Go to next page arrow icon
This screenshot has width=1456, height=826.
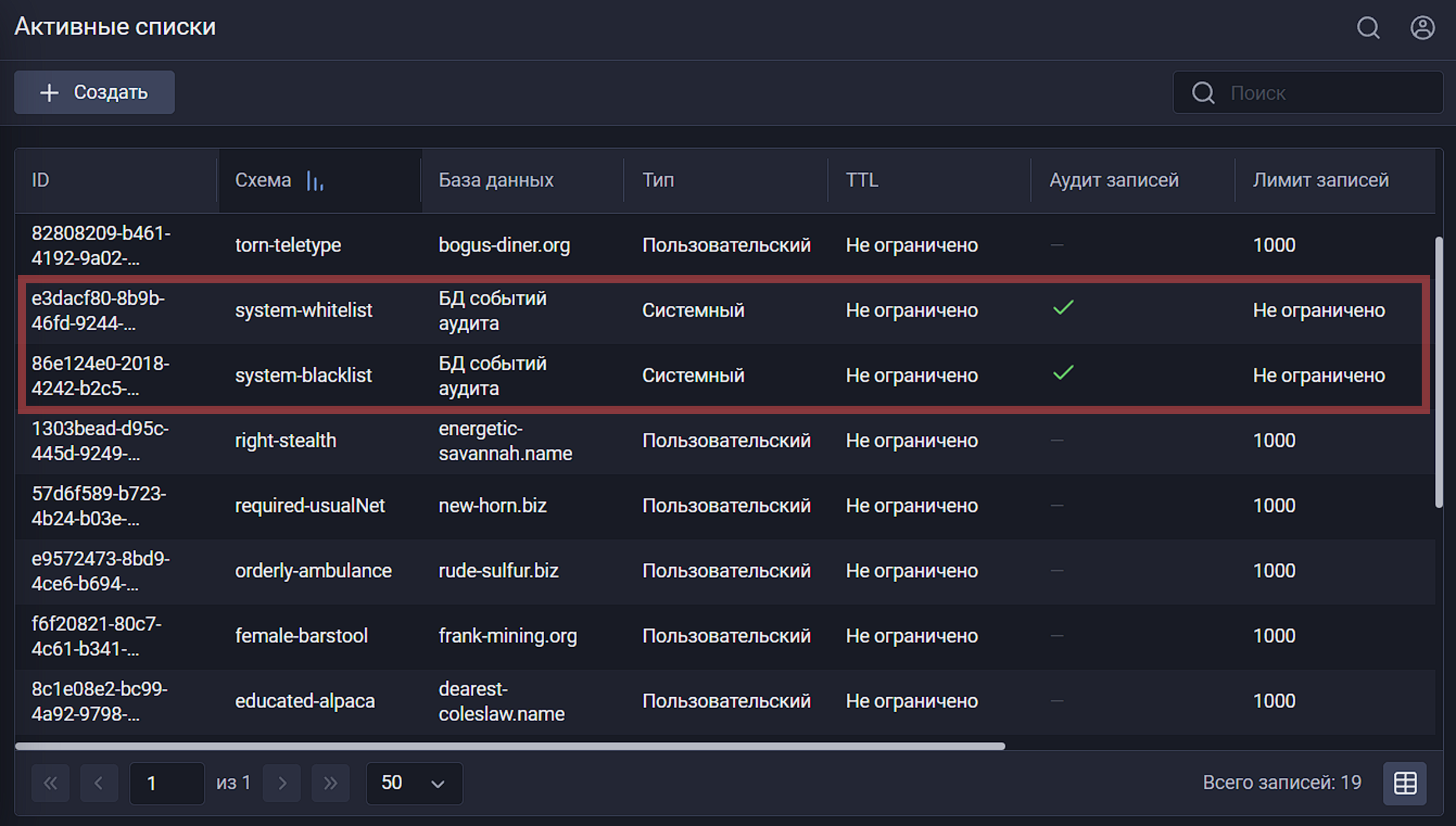click(x=282, y=783)
